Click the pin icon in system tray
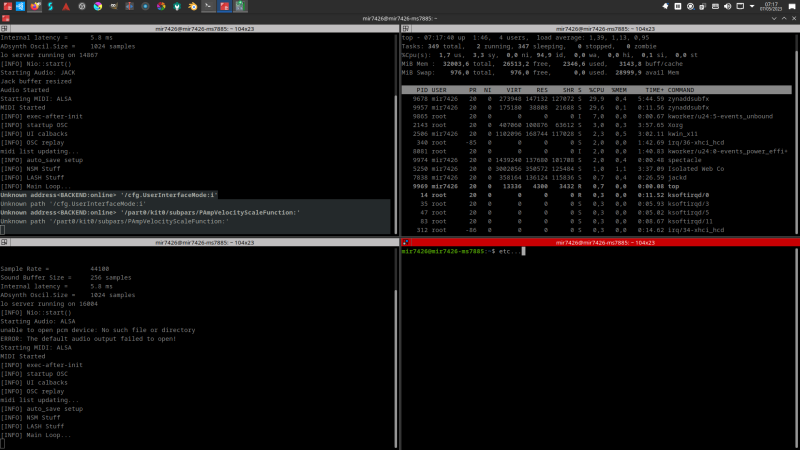The height and width of the screenshot is (450, 800). click(x=665, y=6)
